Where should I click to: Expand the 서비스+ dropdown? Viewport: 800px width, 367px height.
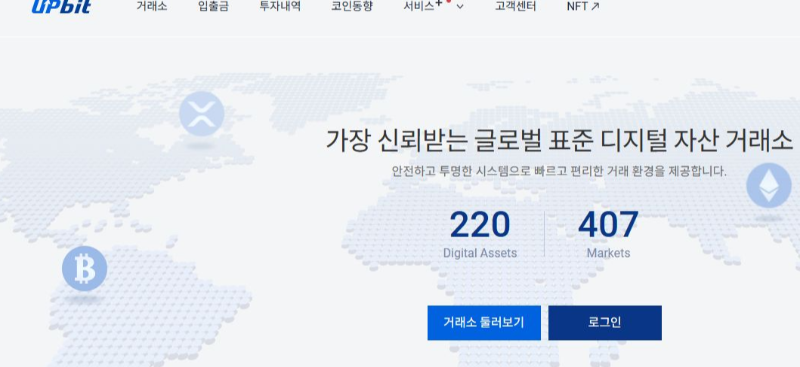click(x=434, y=6)
